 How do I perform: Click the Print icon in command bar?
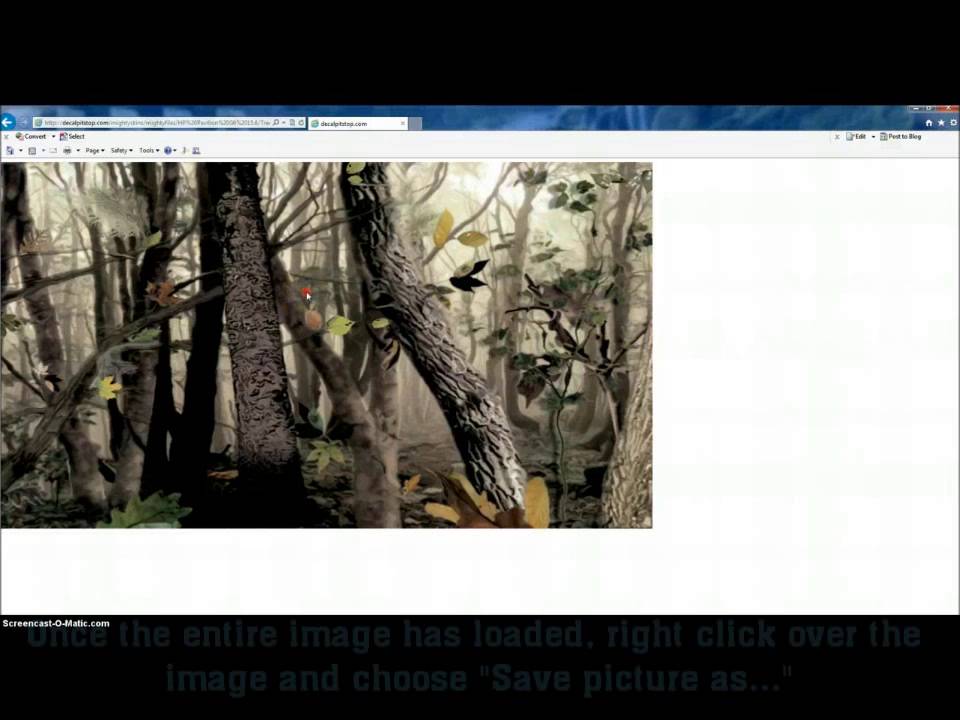[67, 151]
